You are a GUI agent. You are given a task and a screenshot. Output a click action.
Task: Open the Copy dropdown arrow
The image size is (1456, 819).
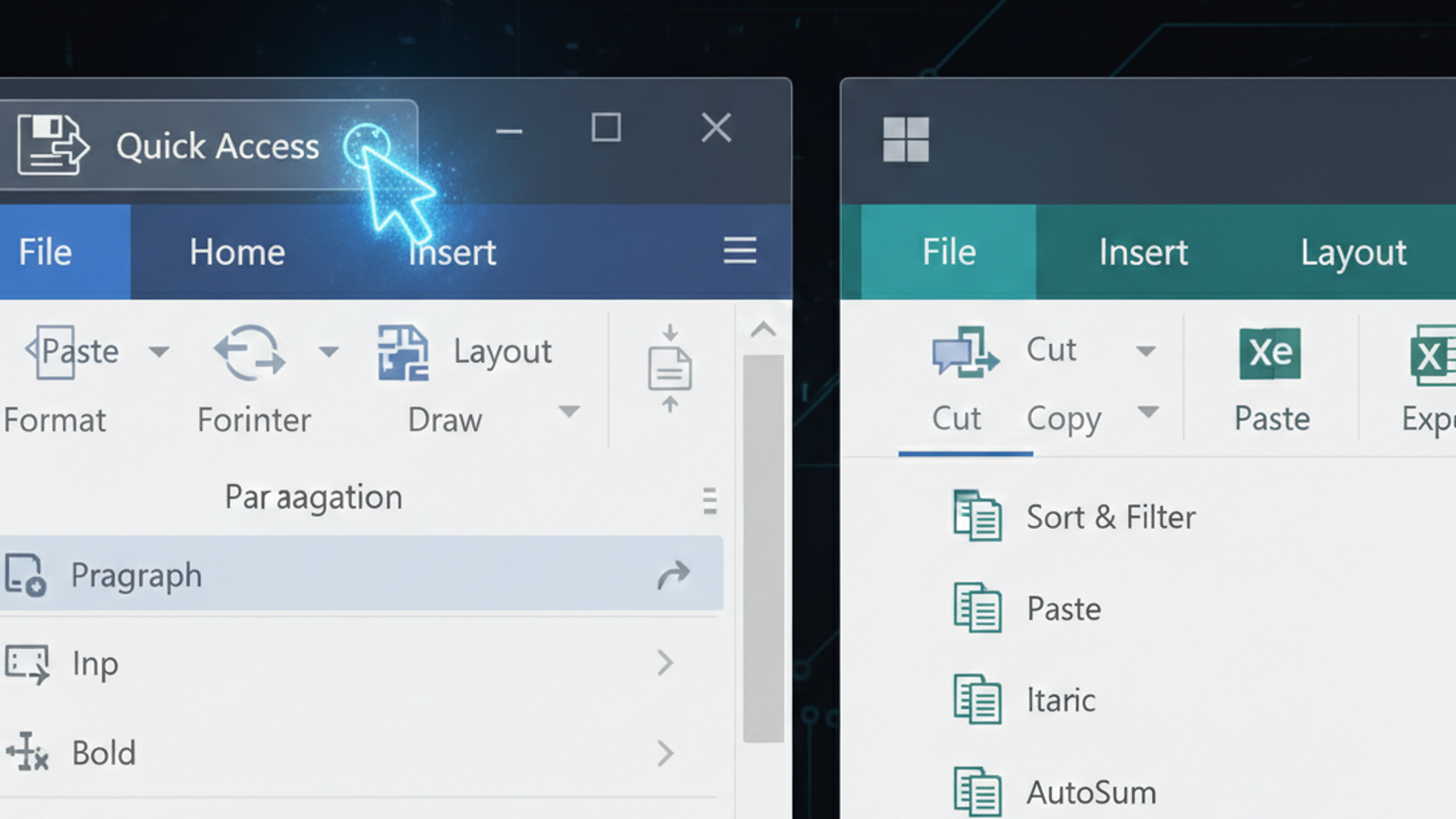pyautogui.click(x=1148, y=413)
